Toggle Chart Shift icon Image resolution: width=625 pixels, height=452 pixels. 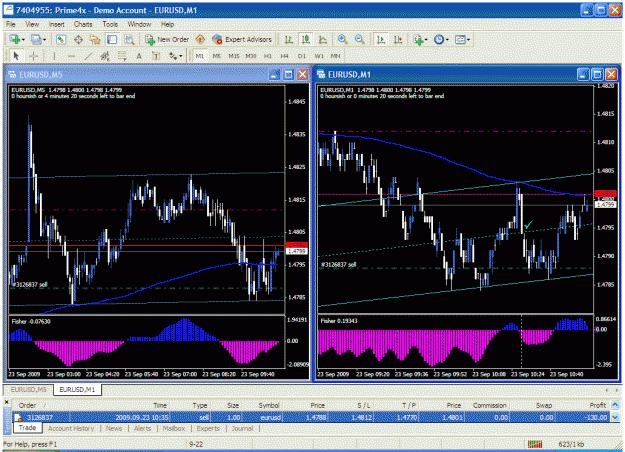[398, 39]
